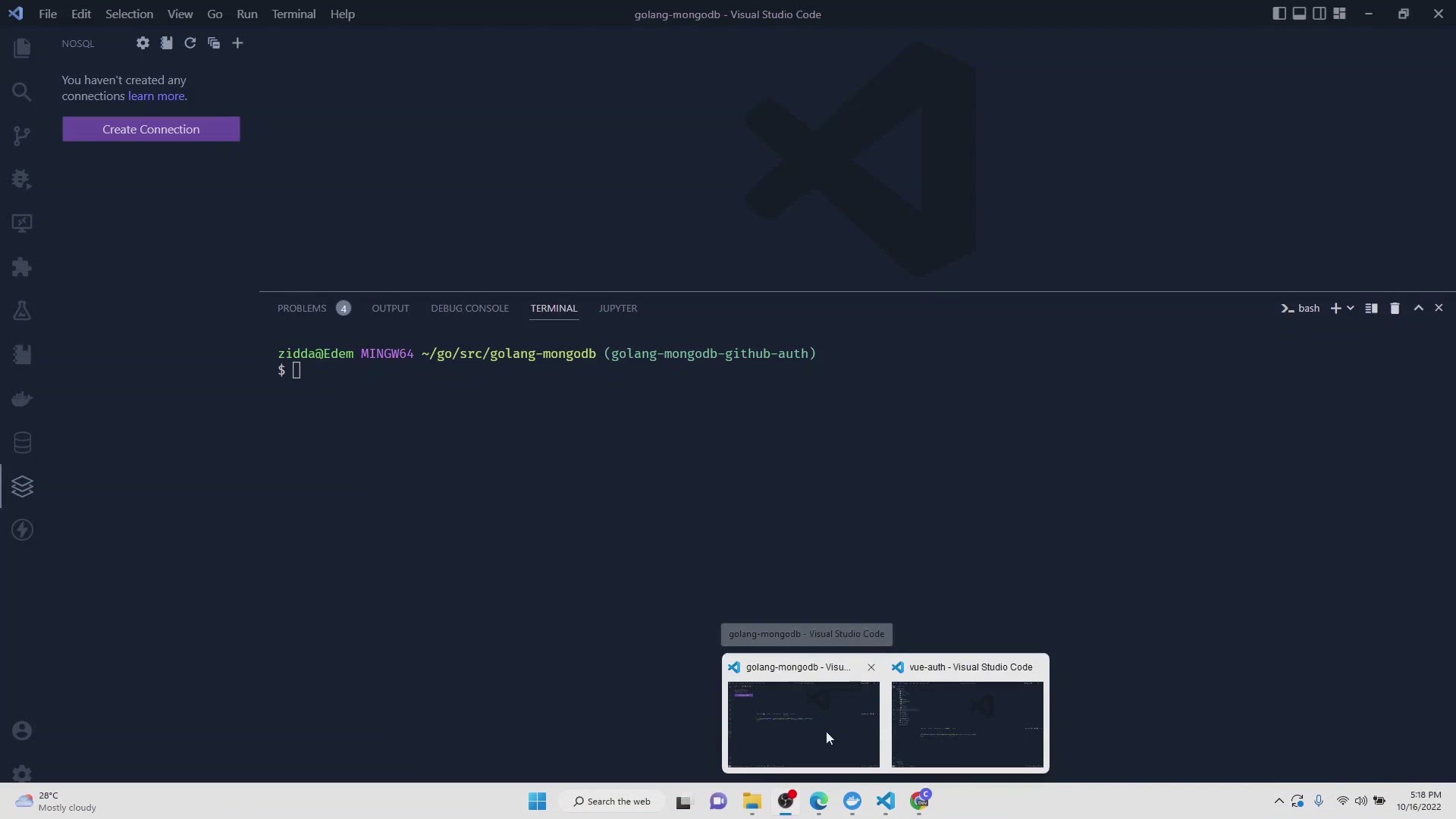
Task: Open Microsoft Edge from taskbar
Action: (819, 802)
